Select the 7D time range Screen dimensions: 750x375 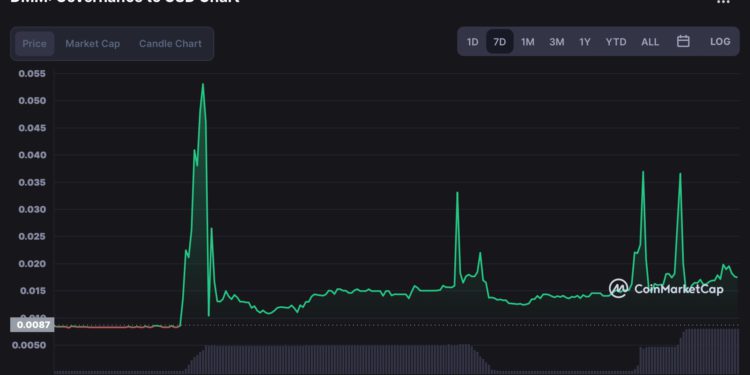click(x=499, y=42)
